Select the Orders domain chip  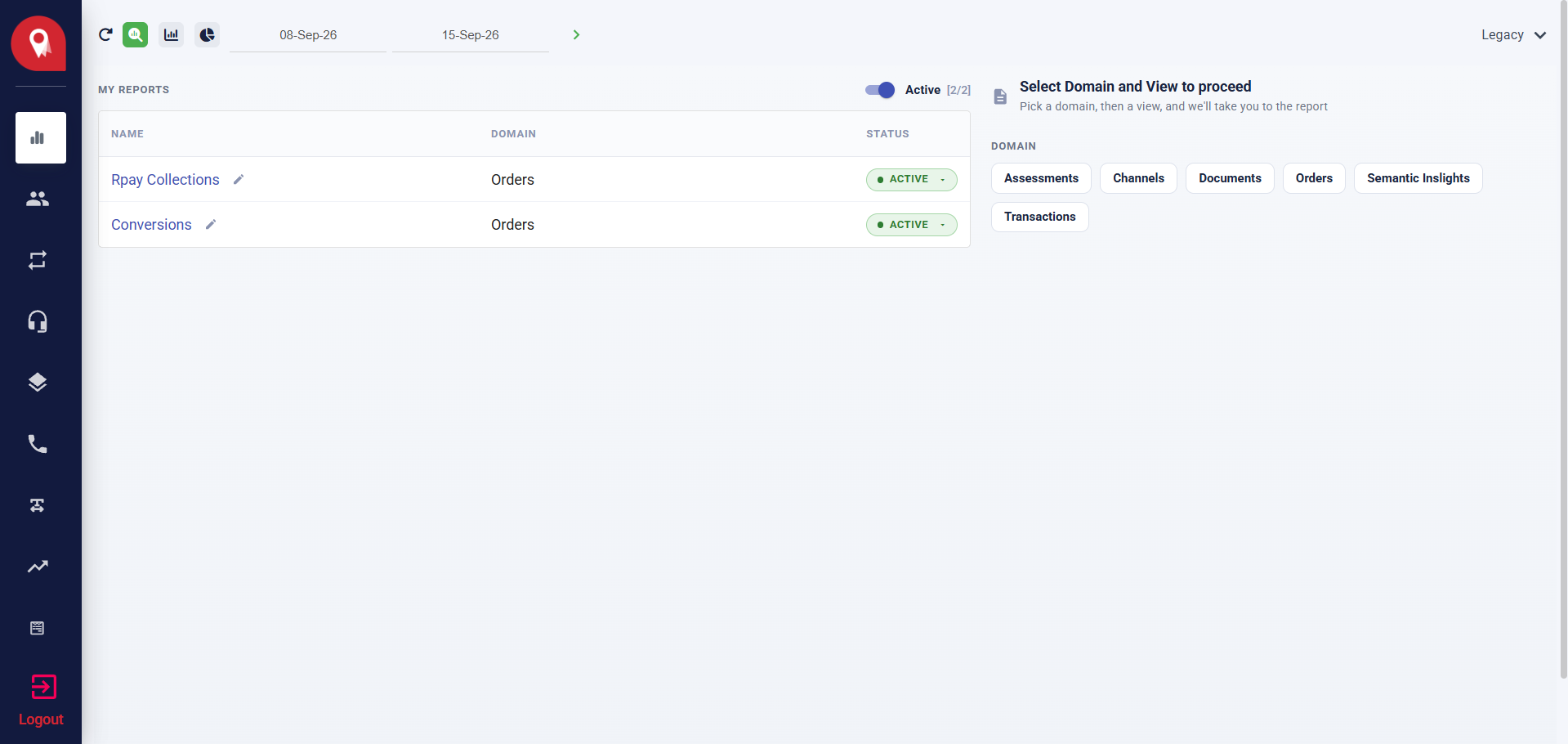pyautogui.click(x=1314, y=178)
